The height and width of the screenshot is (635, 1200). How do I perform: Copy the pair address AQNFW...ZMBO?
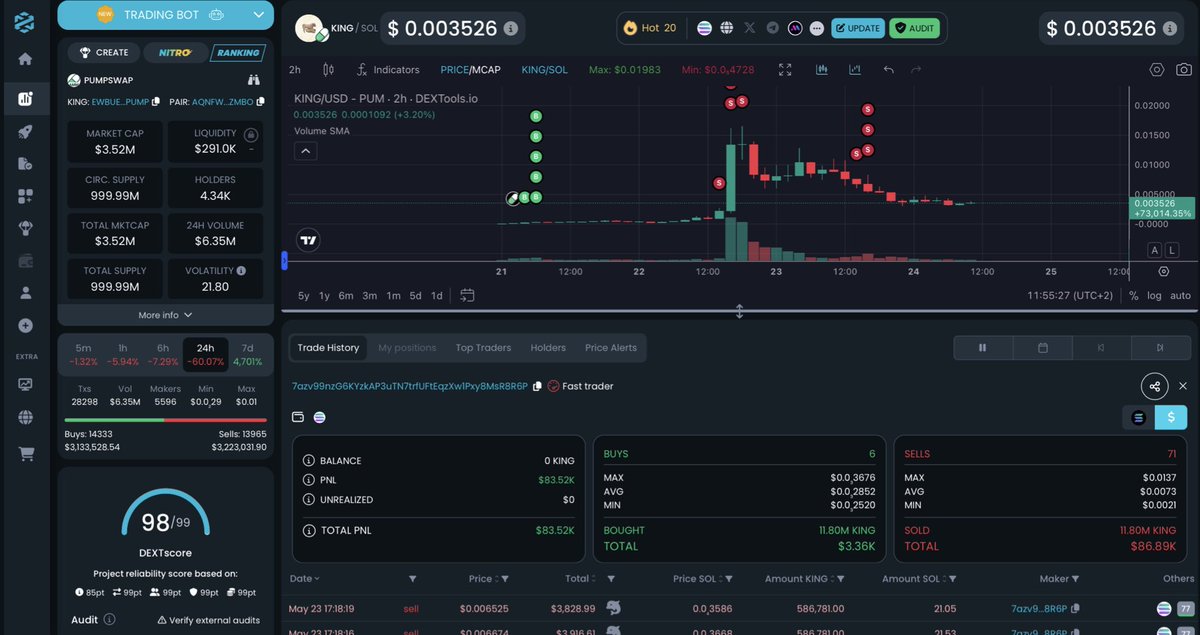(261, 101)
